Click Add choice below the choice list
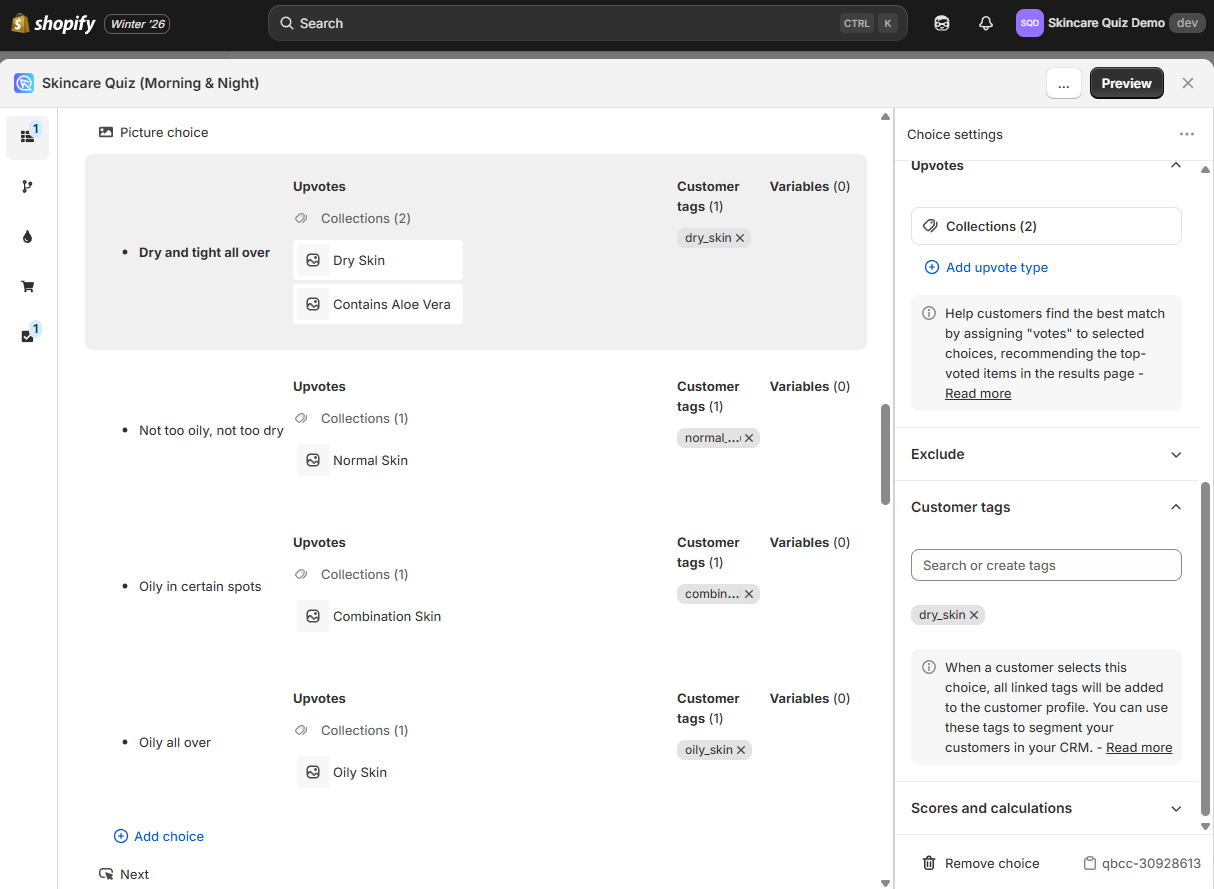Screen dimensions: 1214x889 158,836
